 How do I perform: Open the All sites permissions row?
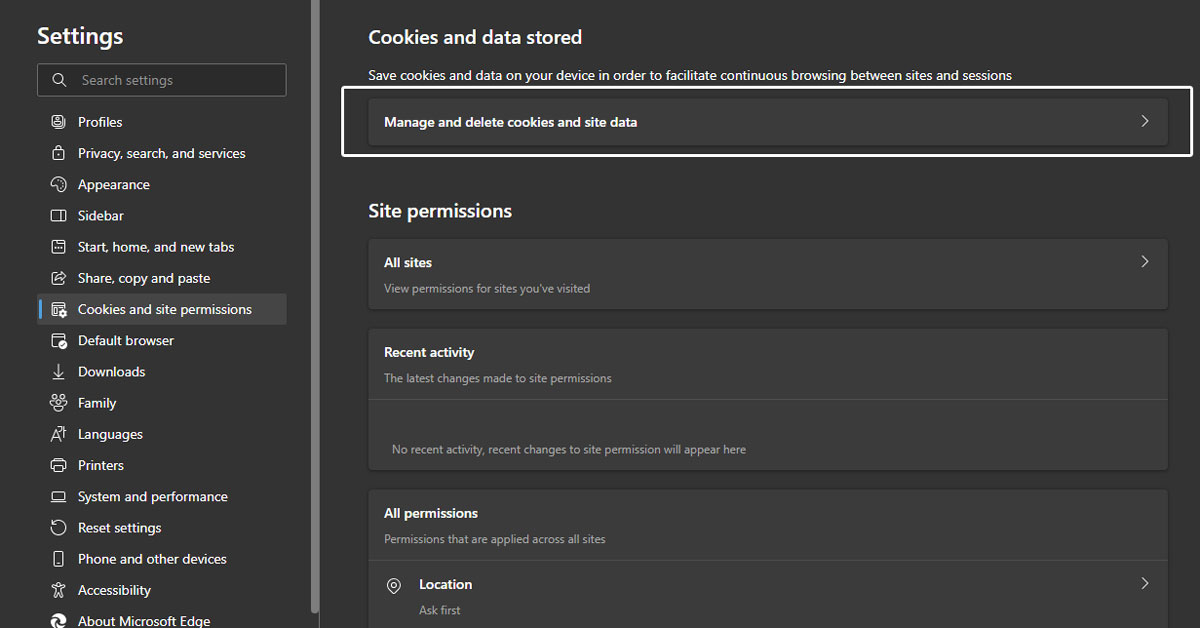768,274
